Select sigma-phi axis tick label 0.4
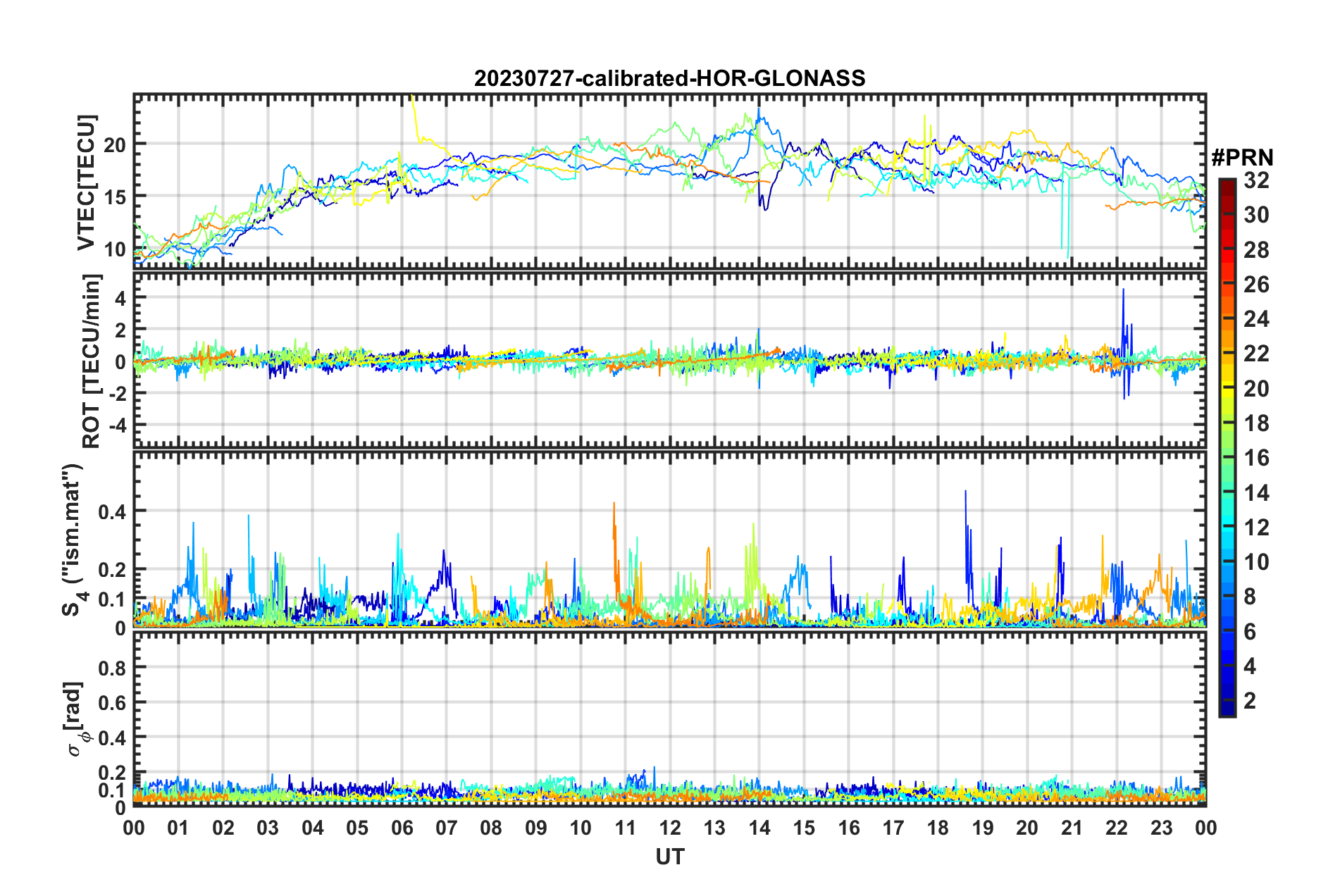Image resolution: width=1340 pixels, height=896 pixels. [113, 738]
